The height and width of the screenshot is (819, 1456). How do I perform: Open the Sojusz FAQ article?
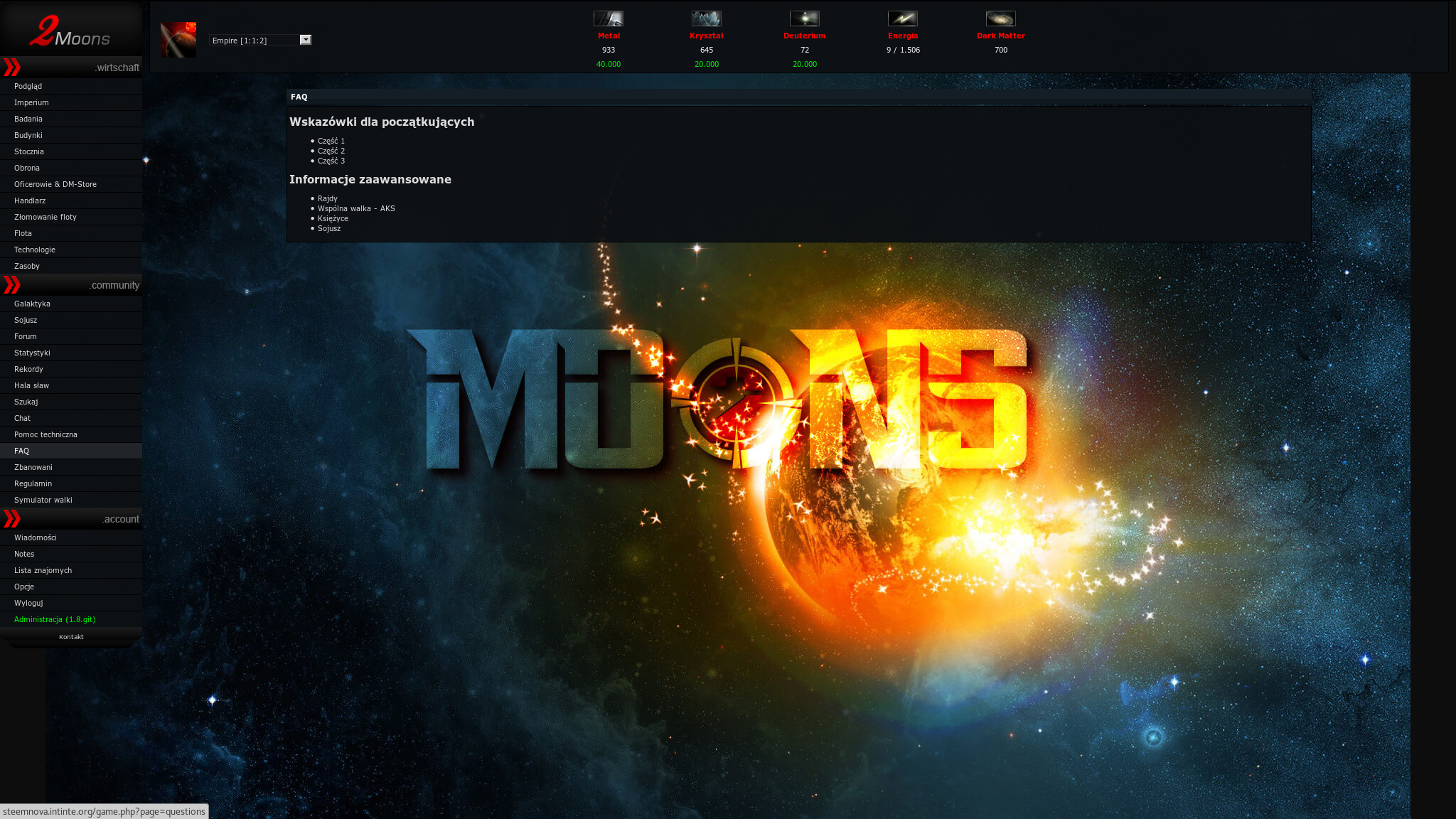point(329,228)
